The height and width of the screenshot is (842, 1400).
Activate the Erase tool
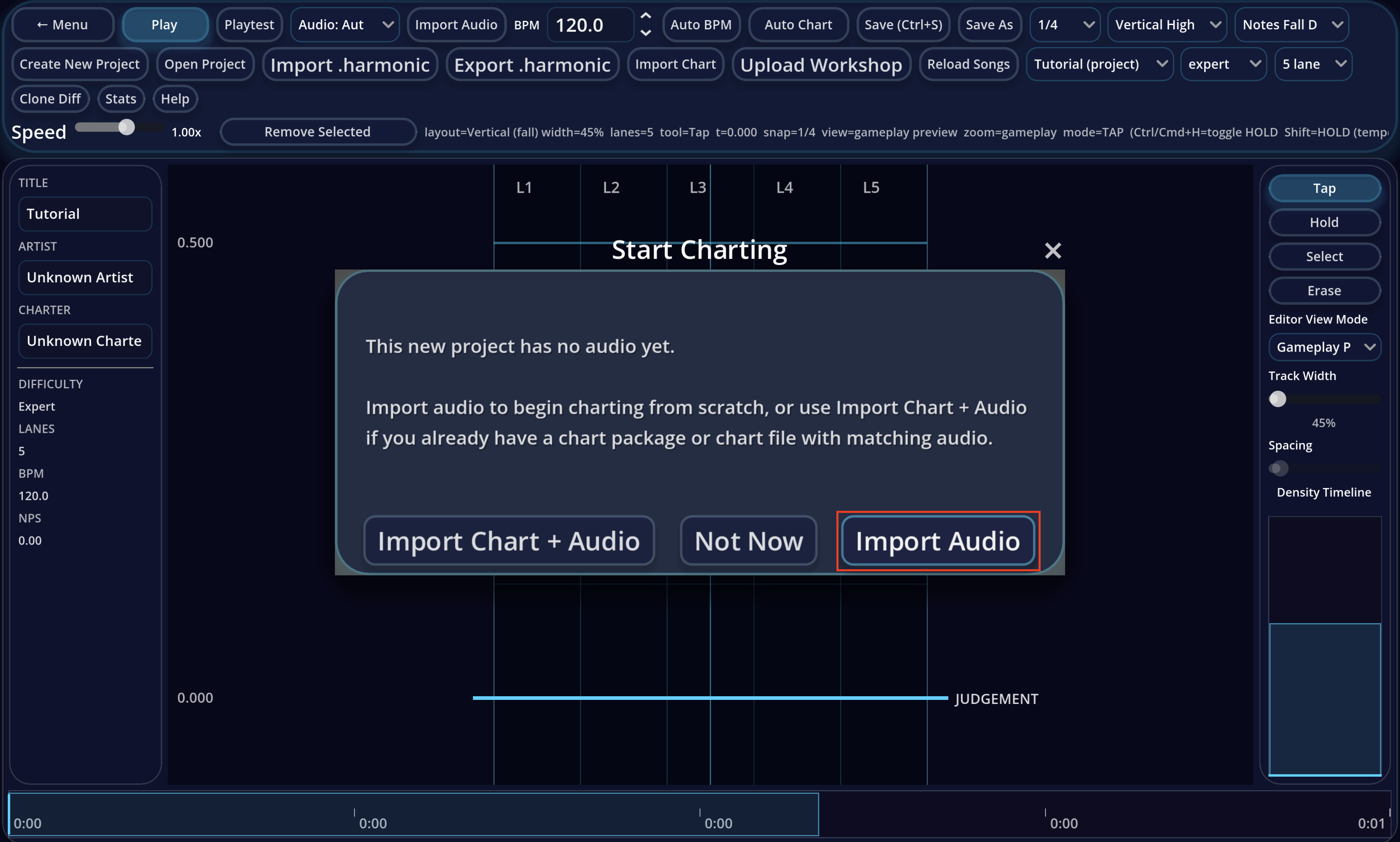(x=1324, y=290)
